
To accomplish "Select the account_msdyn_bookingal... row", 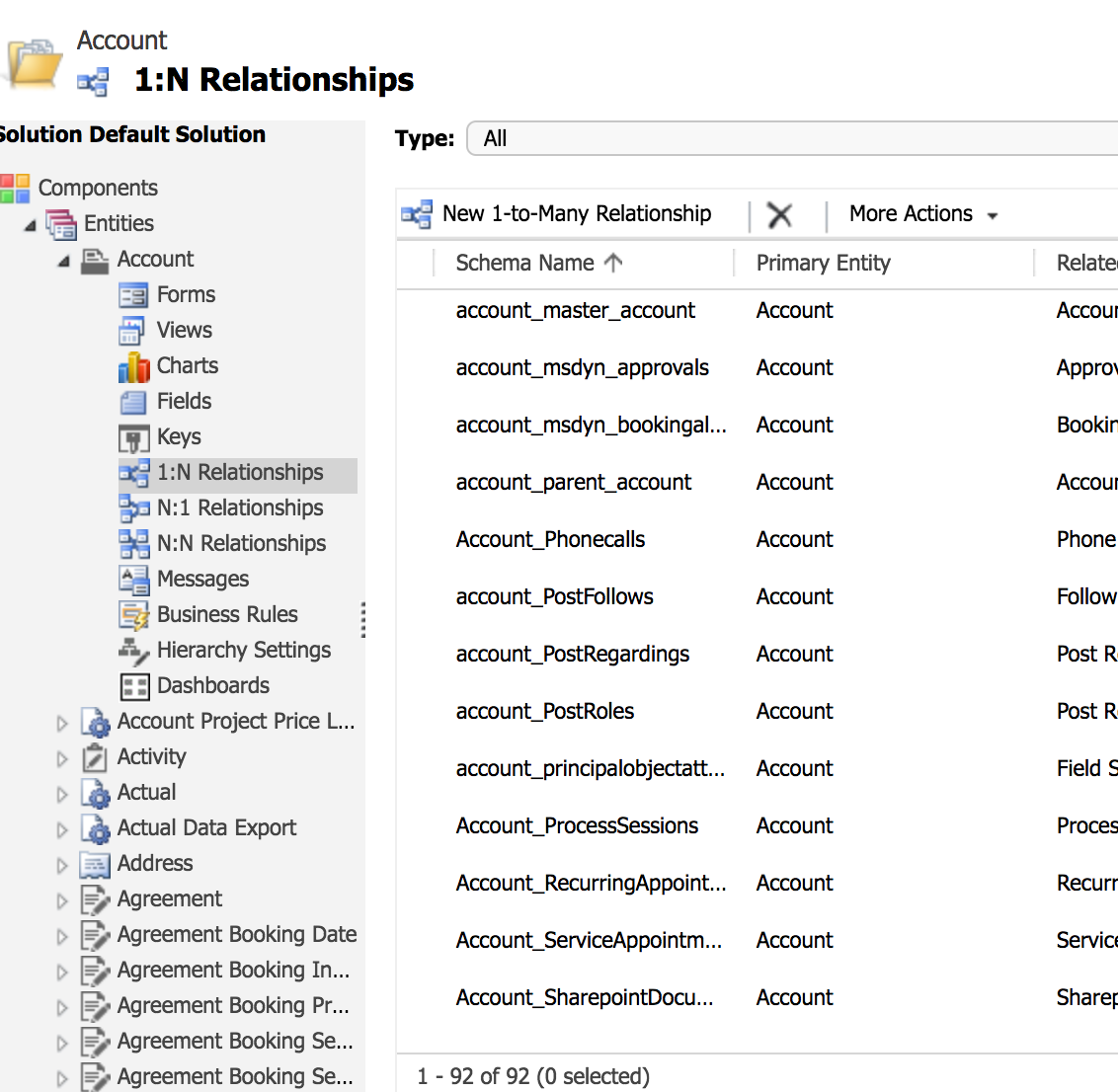I will click(x=758, y=426).
